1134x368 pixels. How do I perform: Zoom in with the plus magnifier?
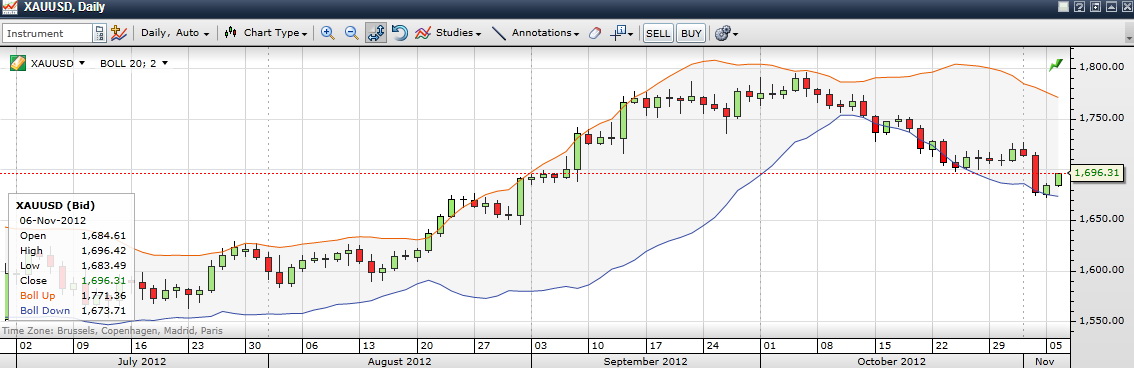pyautogui.click(x=328, y=33)
